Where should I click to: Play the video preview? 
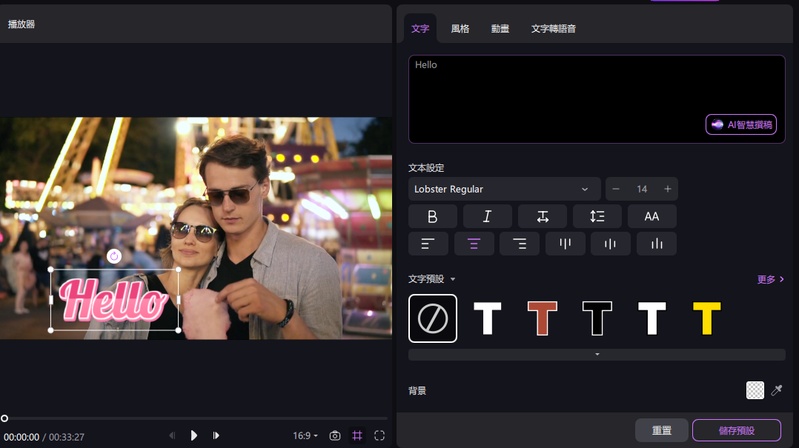194,435
